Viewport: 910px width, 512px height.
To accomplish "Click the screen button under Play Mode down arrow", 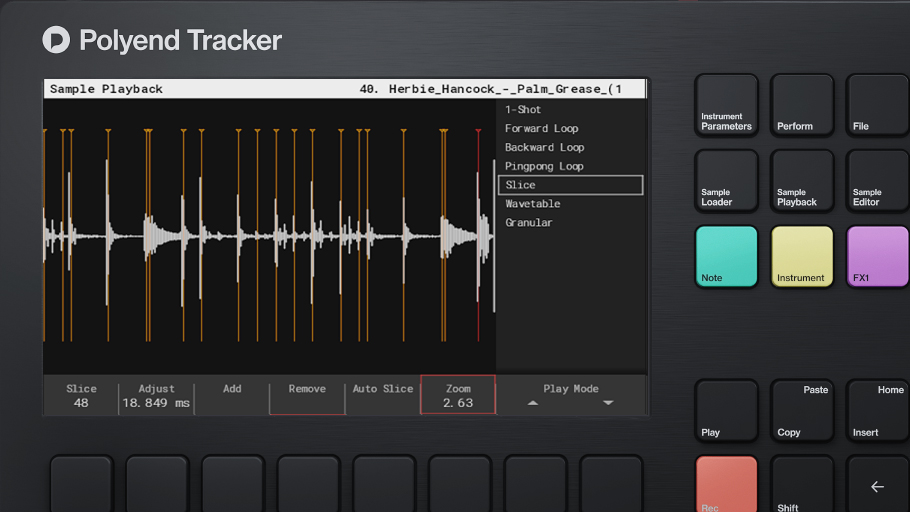I will pyautogui.click(x=611, y=484).
